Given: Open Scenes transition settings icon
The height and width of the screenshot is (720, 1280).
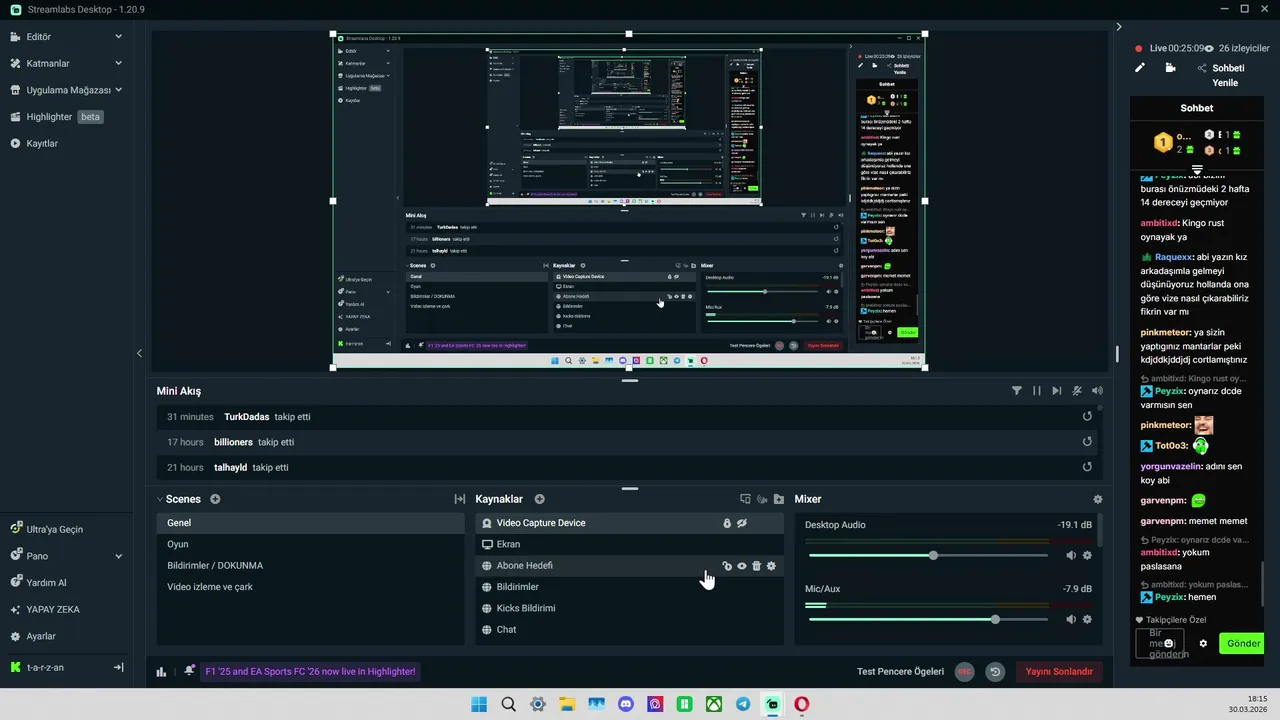Looking at the screenshot, I should [x=460, y=499].
